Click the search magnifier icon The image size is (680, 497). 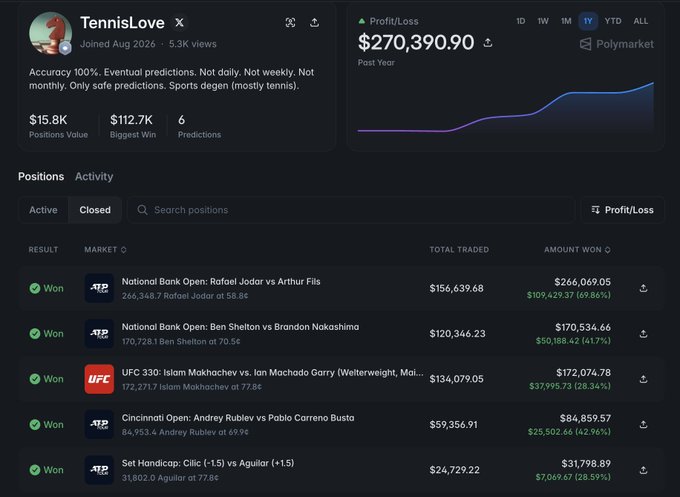tap(142, 210)
